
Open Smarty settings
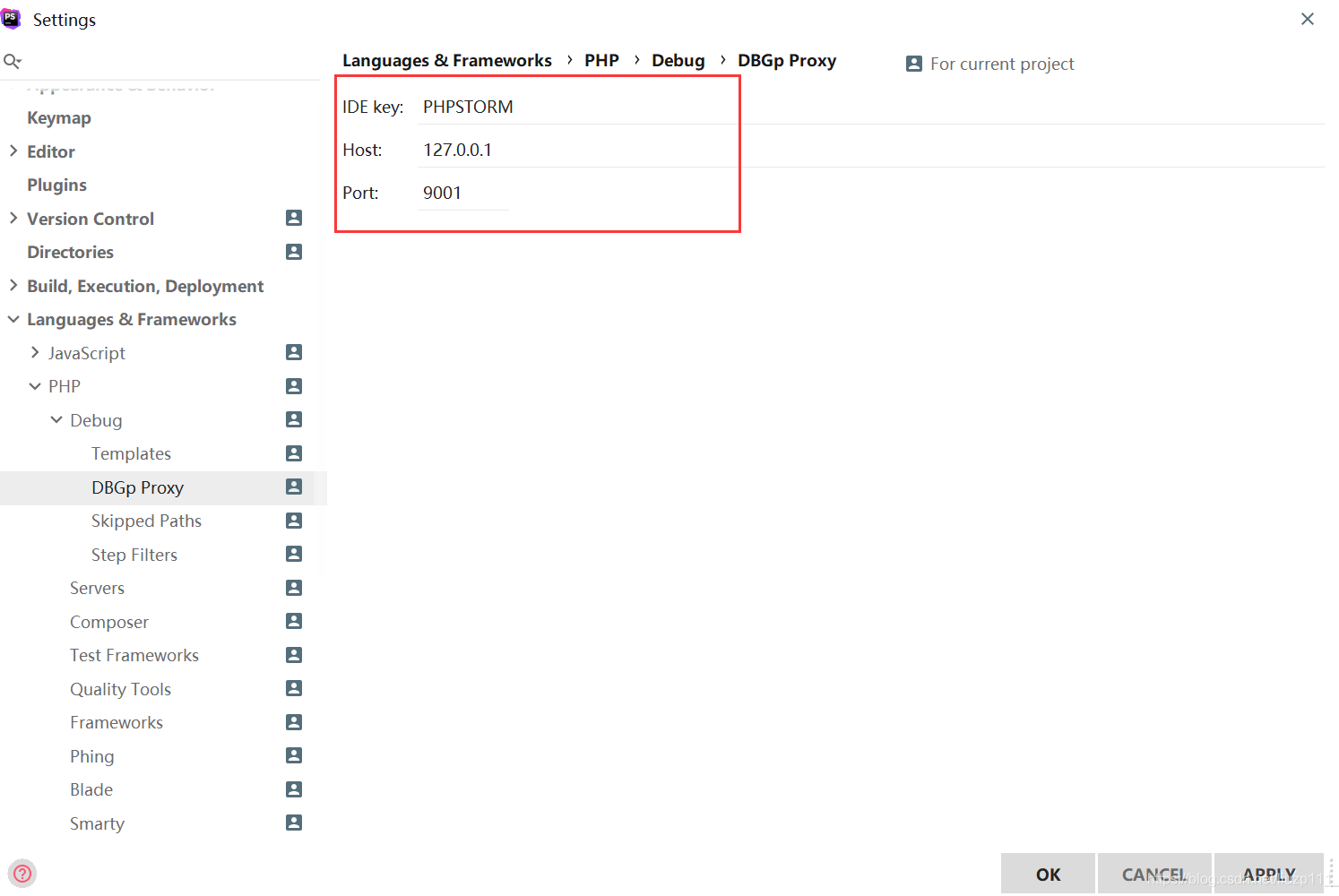pos(97,823)
